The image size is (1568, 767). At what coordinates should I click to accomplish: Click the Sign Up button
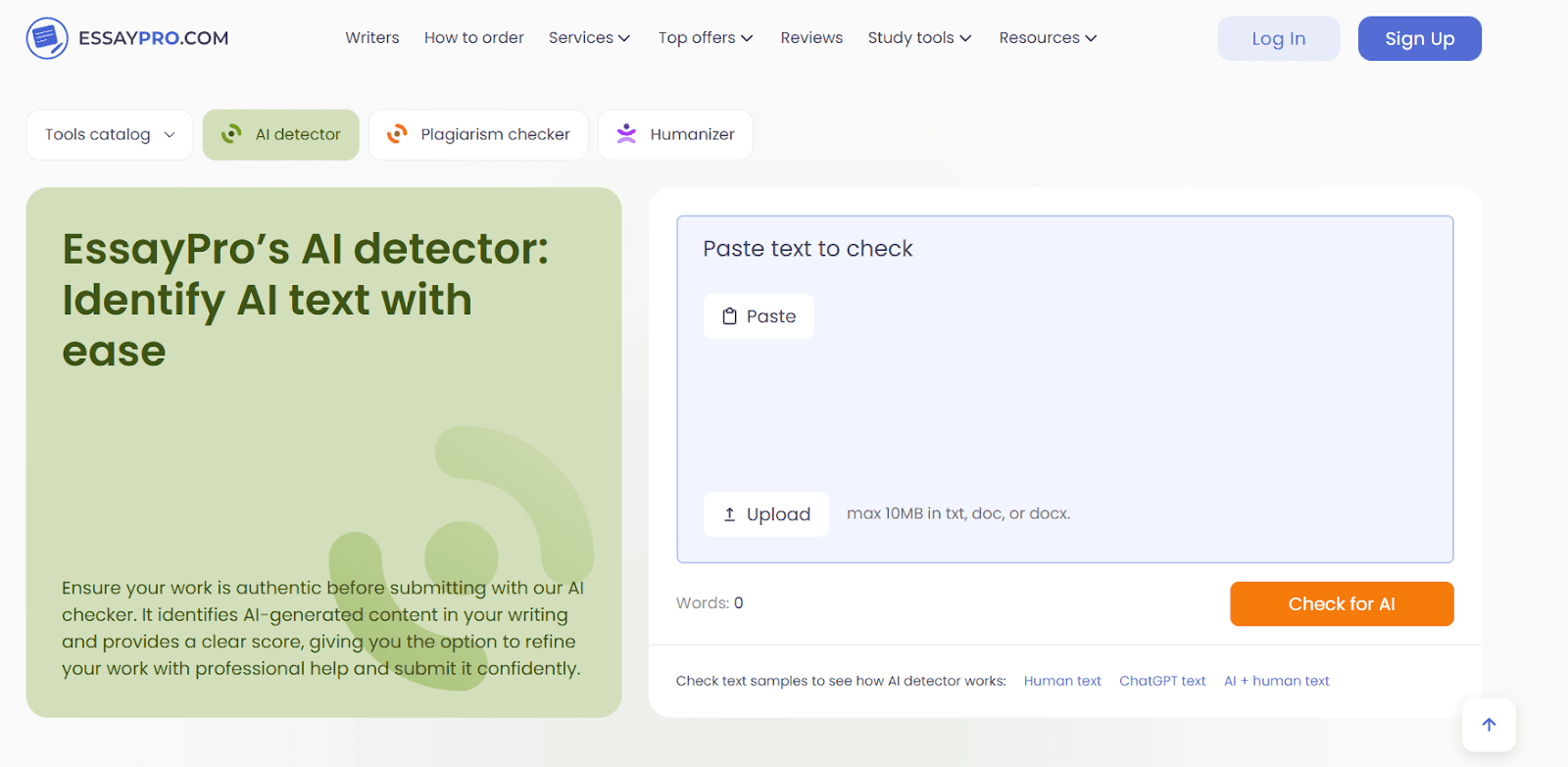pyautogui.click(x=1420, y=38)
